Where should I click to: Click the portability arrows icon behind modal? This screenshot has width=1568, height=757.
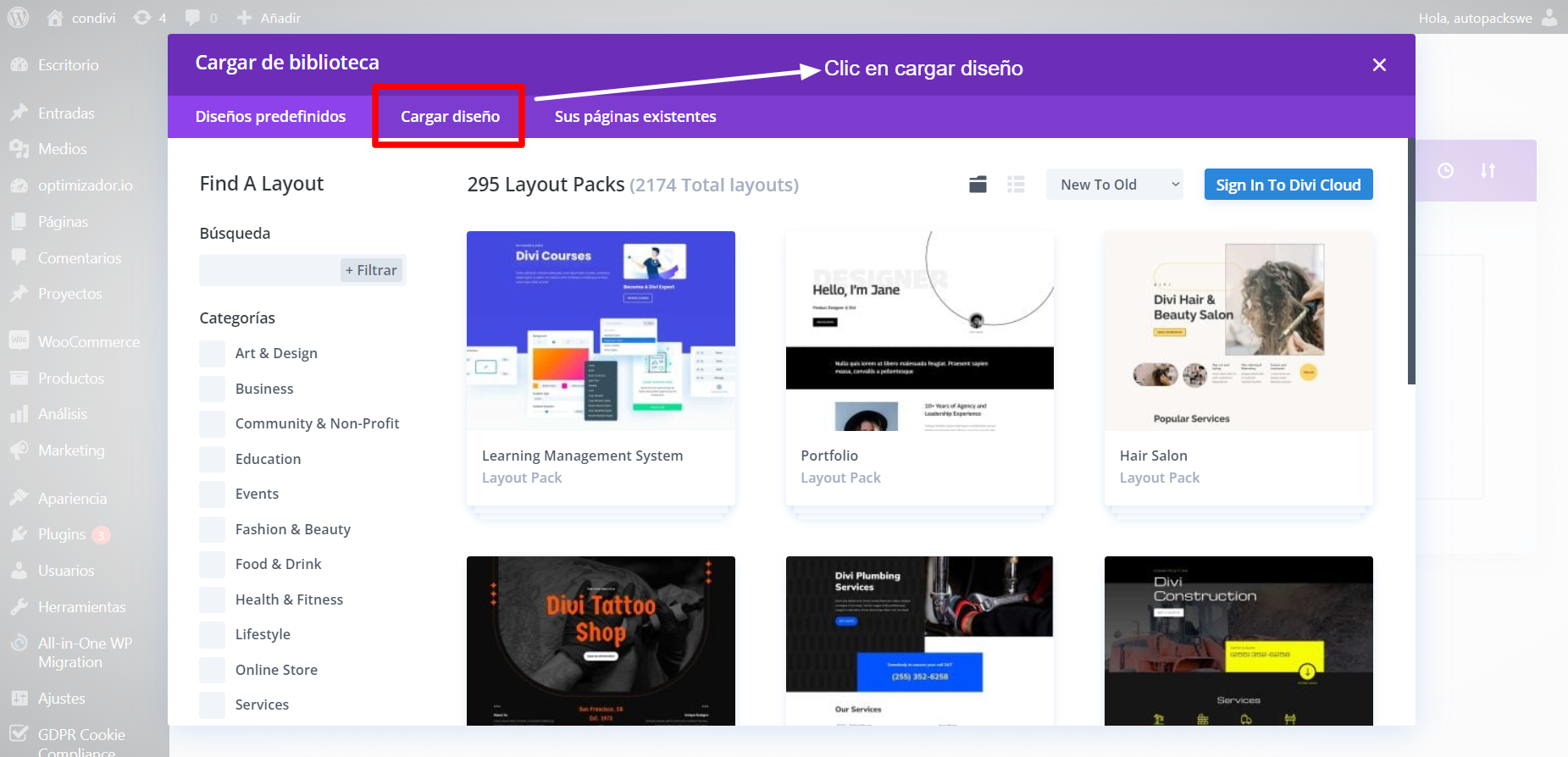click(x=1488, y=170)
